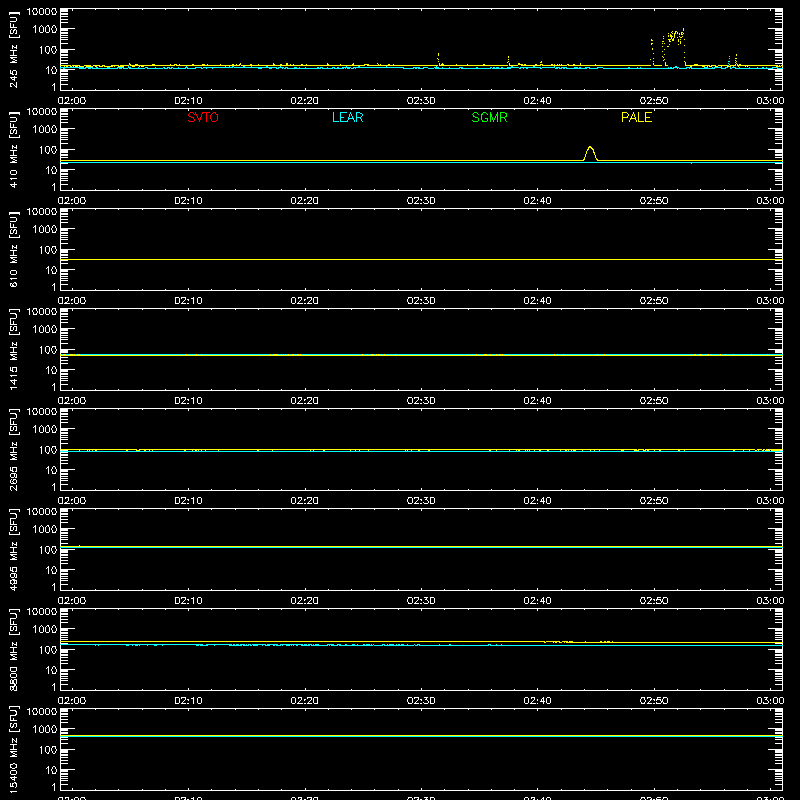The image size is (800, 800).
Task: Click the 02:20 time label under the 1415 MHz plot
Action: [x=305, y=401]
